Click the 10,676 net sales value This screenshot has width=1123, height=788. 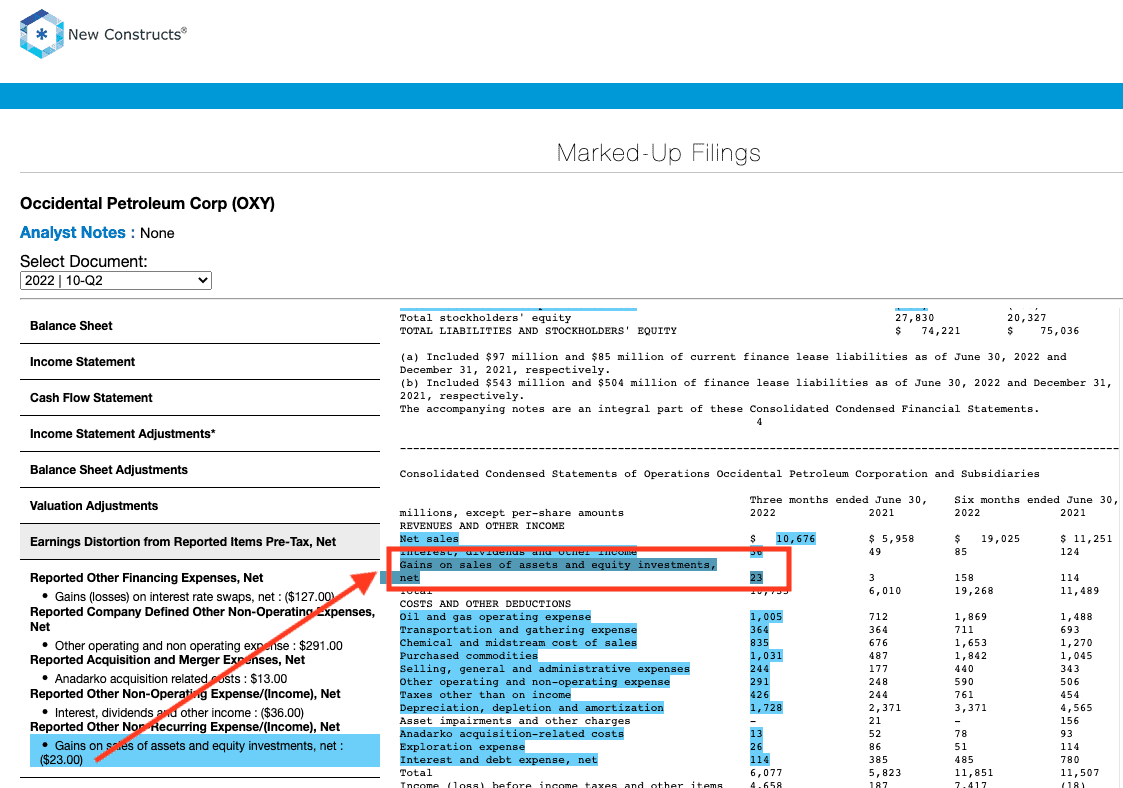795,539
